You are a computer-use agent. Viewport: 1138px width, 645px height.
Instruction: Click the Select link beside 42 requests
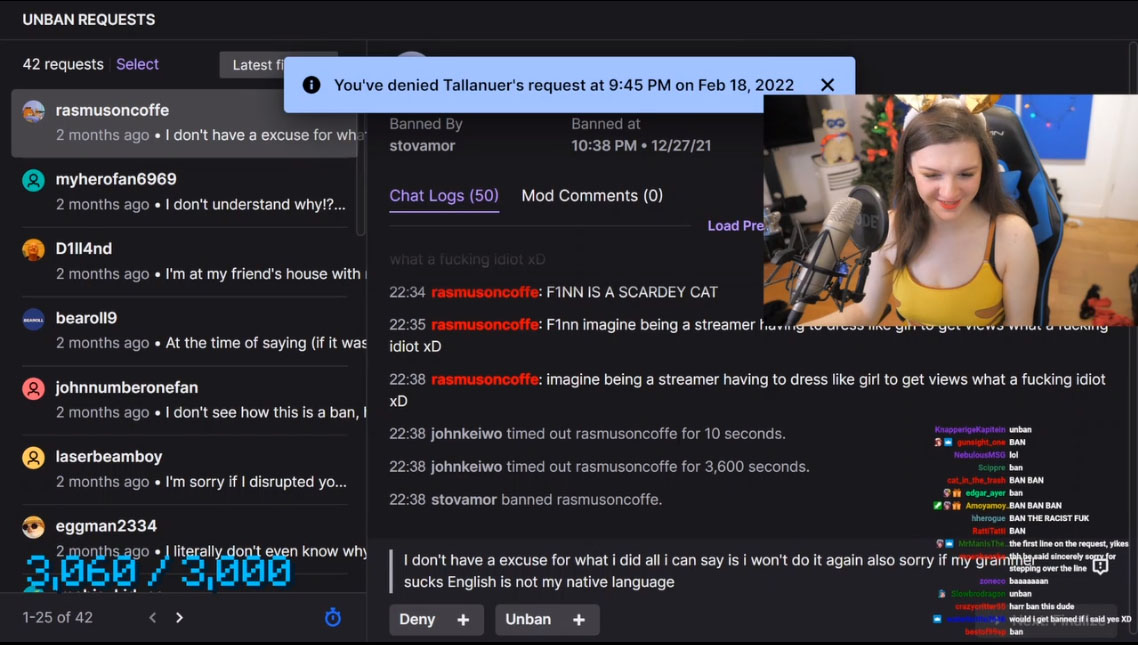point(137,64)
